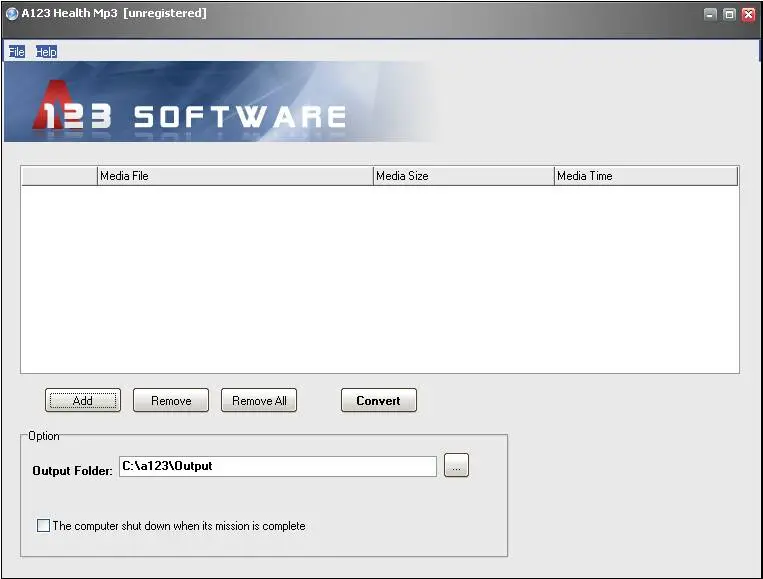Click the Media File column header
The height and width of the screenshot is (579, 763).
[235, 176]
